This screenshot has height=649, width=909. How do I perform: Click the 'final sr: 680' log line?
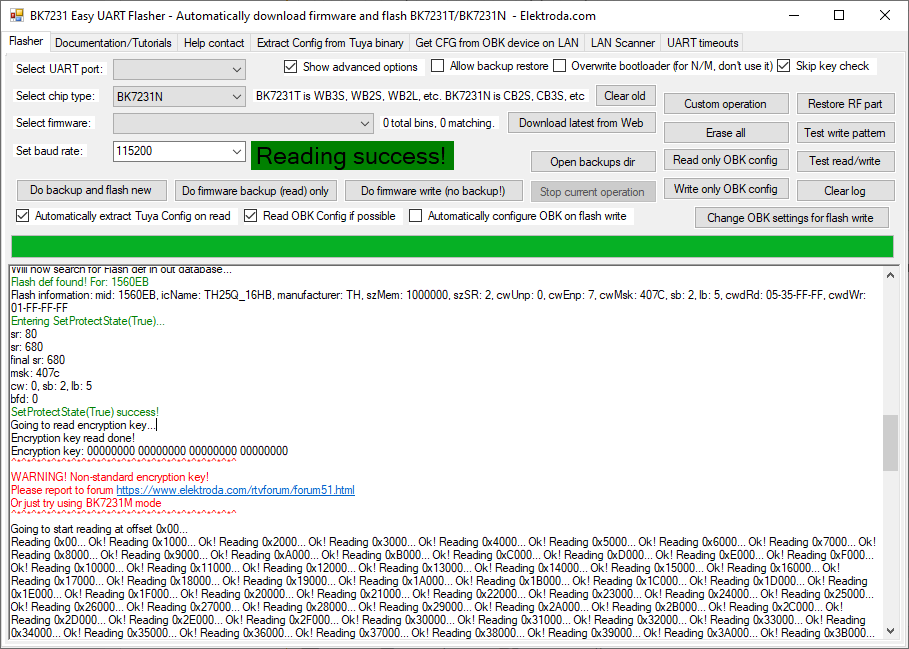pos(38,360)
